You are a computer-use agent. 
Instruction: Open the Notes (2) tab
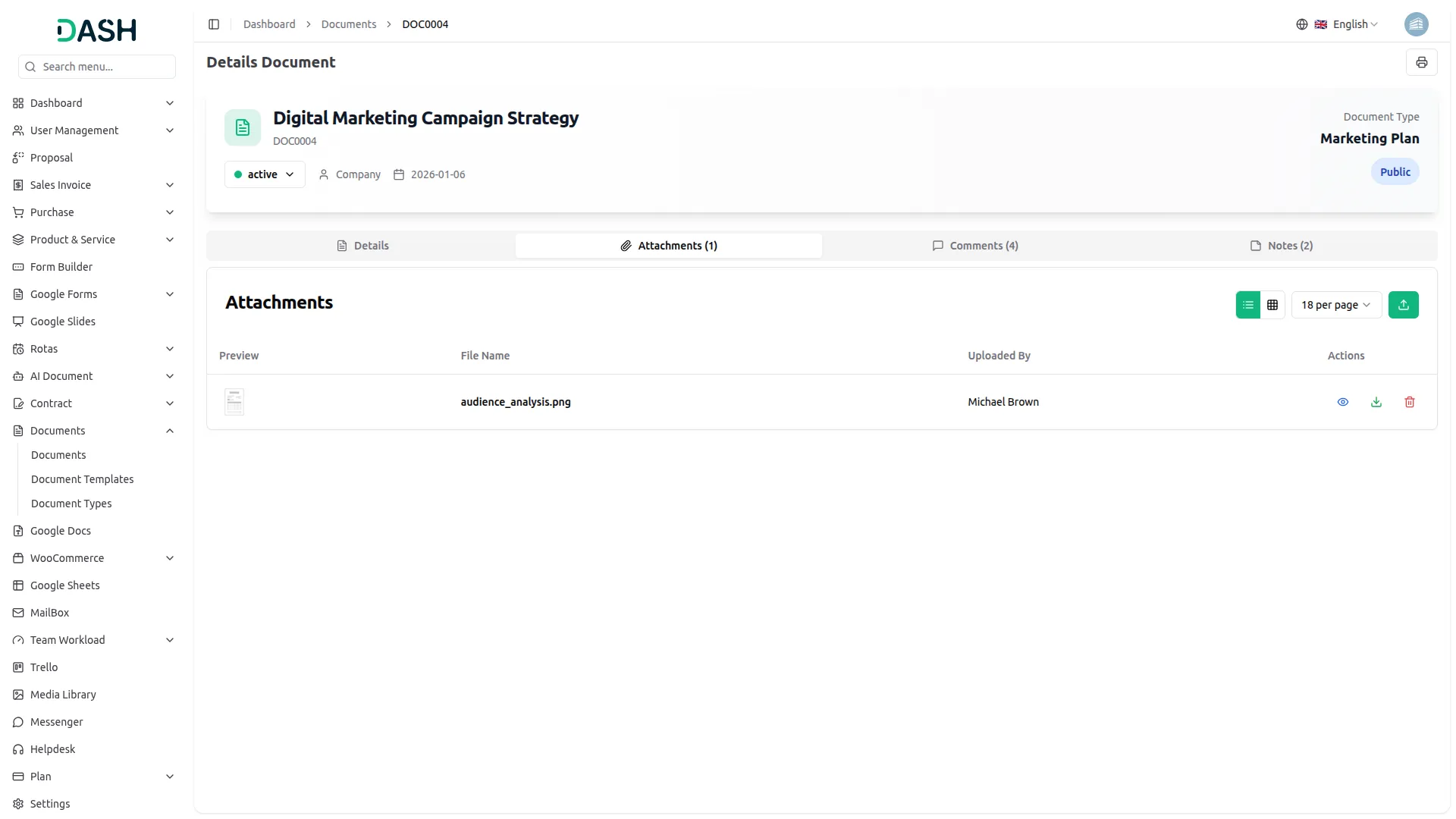pyautogui.click(x=1282, y=245)
